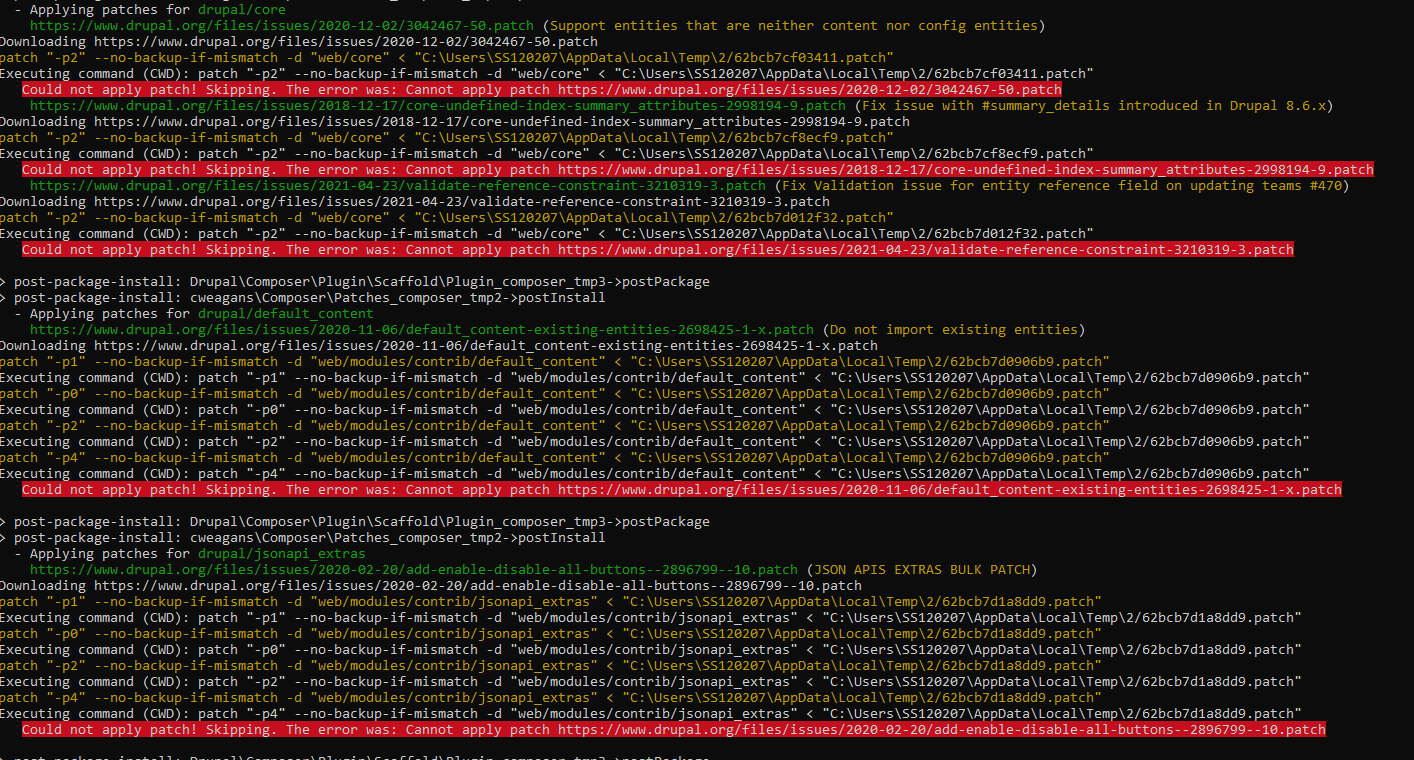Click the red error for validate-reference-constraint patch

[x=658, y=249]
